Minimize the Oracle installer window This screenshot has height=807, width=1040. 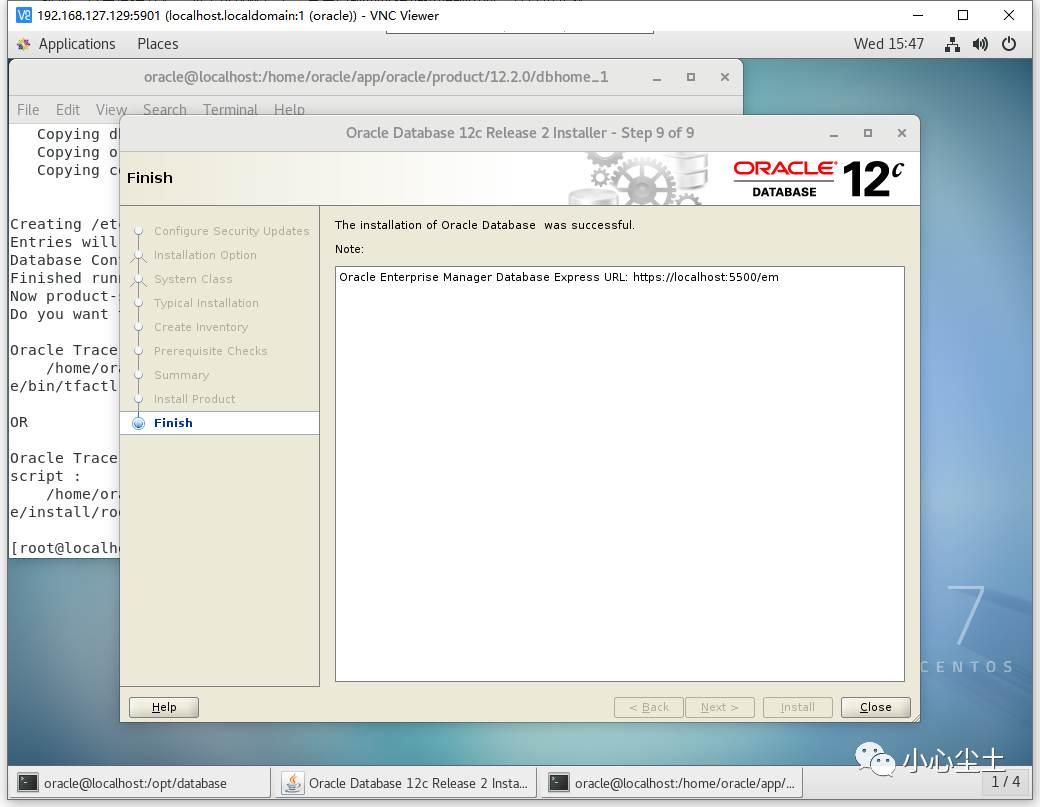(x=834, y=134)
